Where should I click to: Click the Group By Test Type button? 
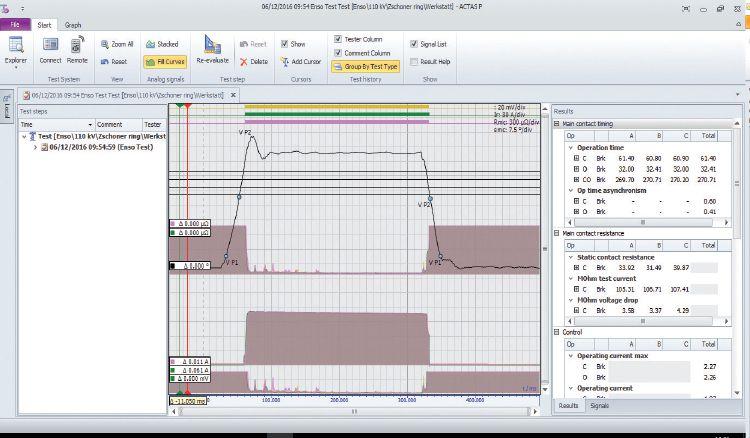[x=365, y=67]
